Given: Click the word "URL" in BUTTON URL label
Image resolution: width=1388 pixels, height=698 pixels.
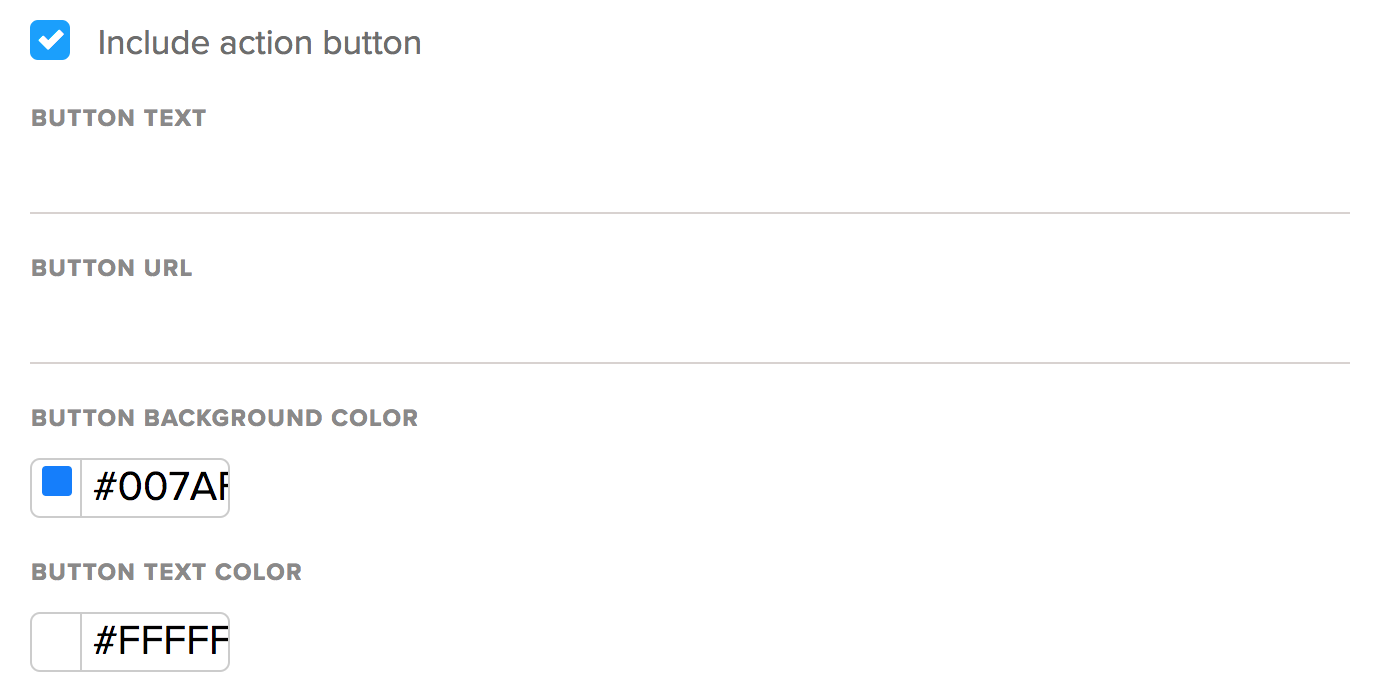Looking at the screenshot, I should pos(167,268).
